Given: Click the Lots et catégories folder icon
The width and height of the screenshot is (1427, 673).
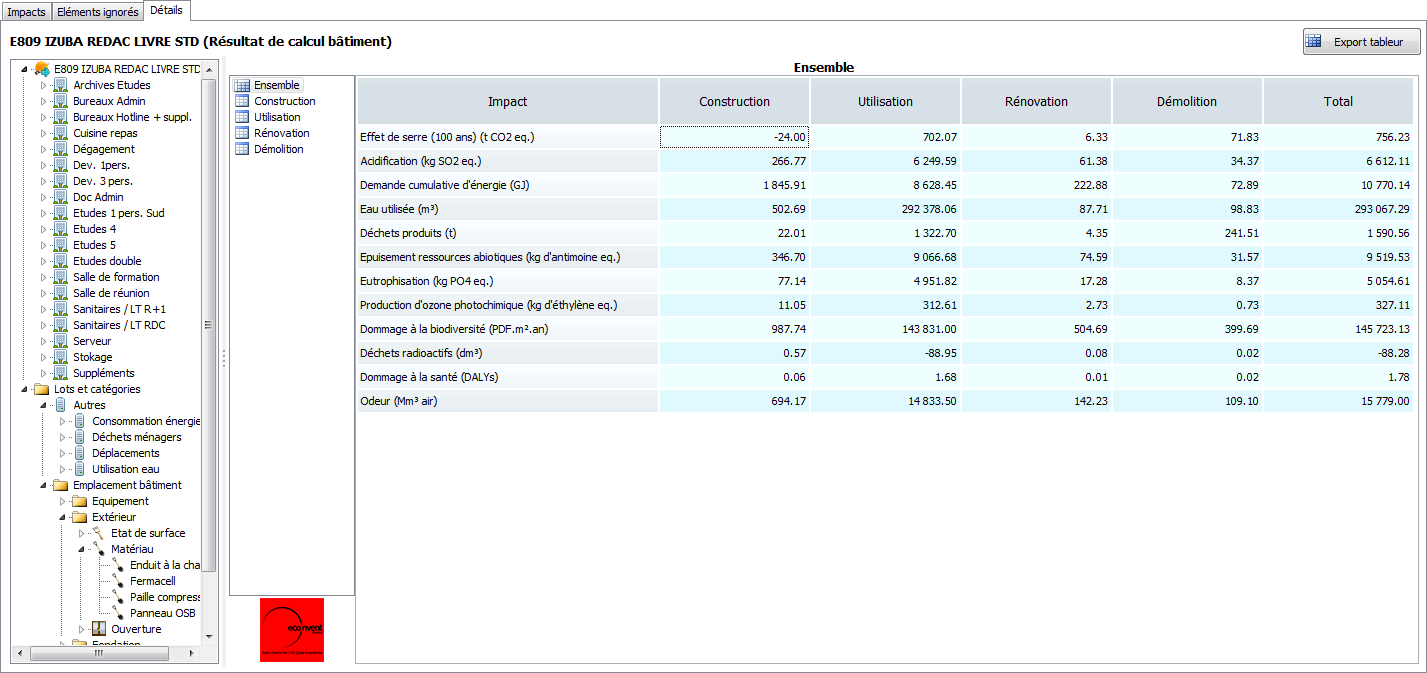Looking at the screenshot, I should (42, 389).
